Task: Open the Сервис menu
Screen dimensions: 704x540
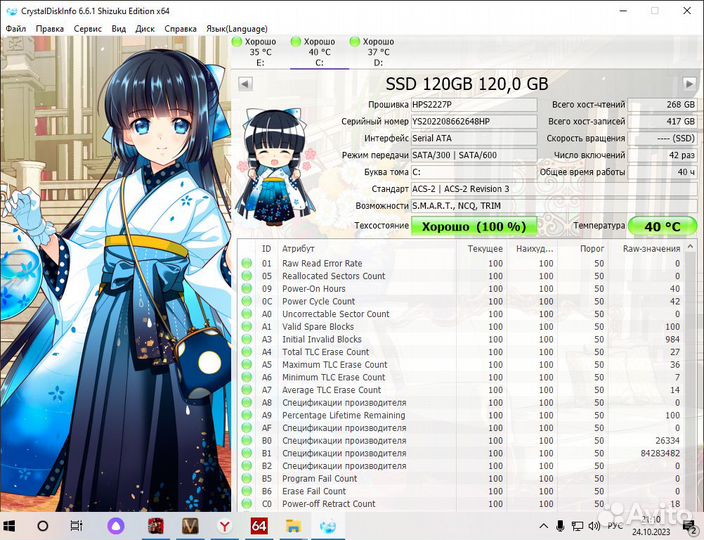Action: [x=88, y=29]
